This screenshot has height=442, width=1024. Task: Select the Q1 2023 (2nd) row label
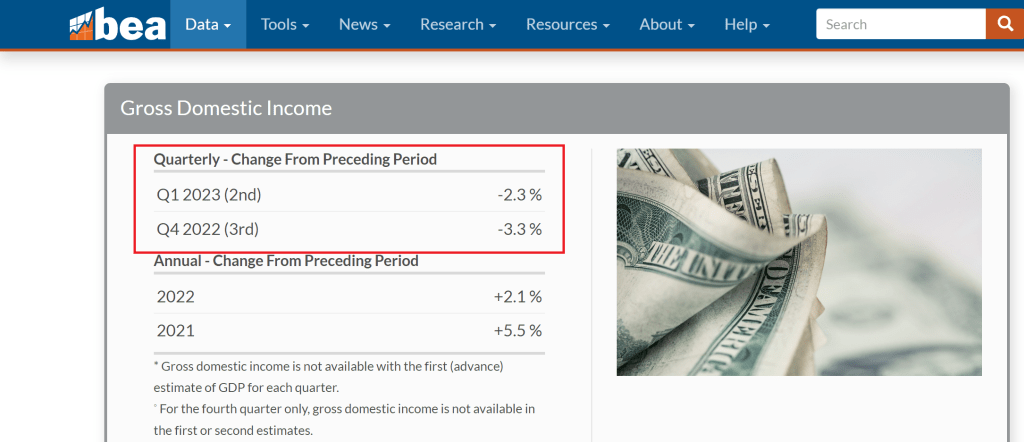pyautogui.click(x=209, y=194)
